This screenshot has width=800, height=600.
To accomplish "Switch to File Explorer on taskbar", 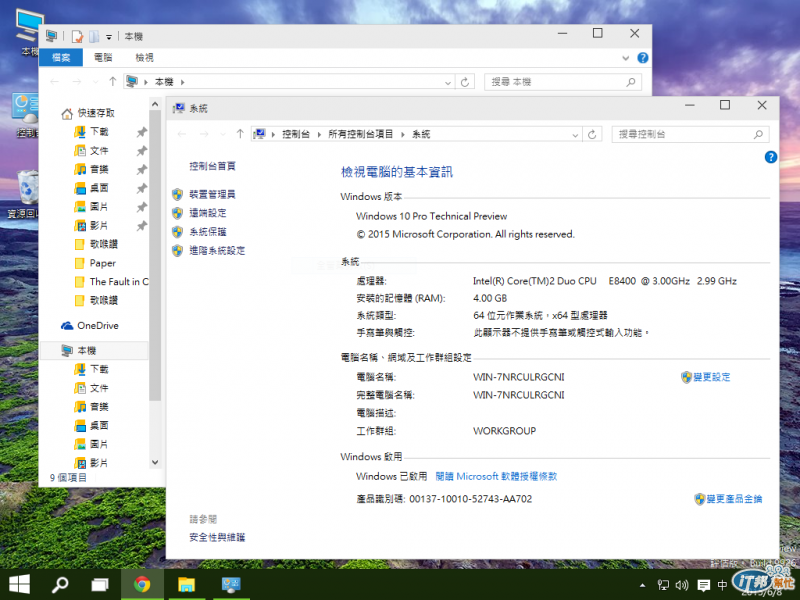I will pos(186,584).
